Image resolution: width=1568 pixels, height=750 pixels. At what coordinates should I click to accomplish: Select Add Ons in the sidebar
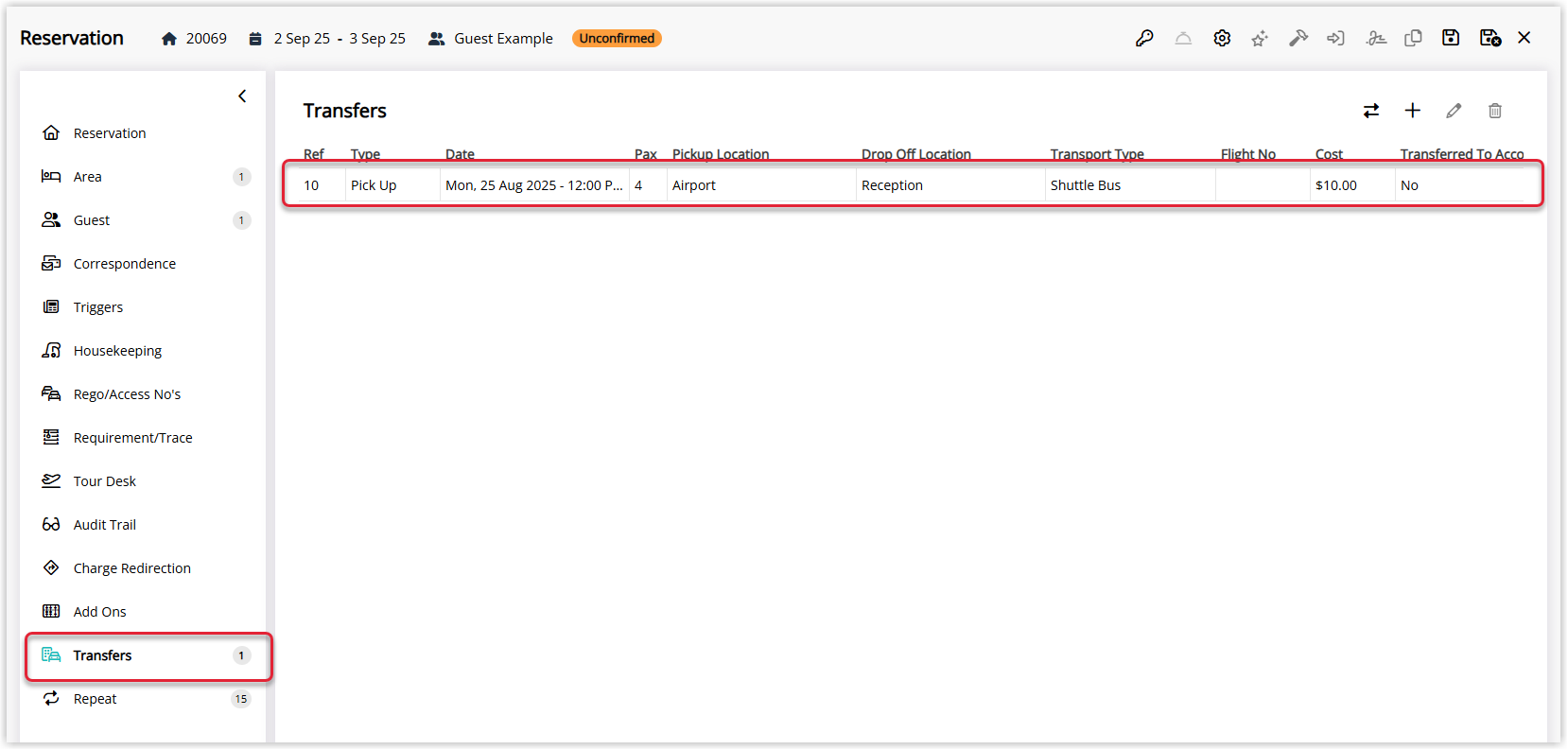pyautogui.click(x=142, y=612)
